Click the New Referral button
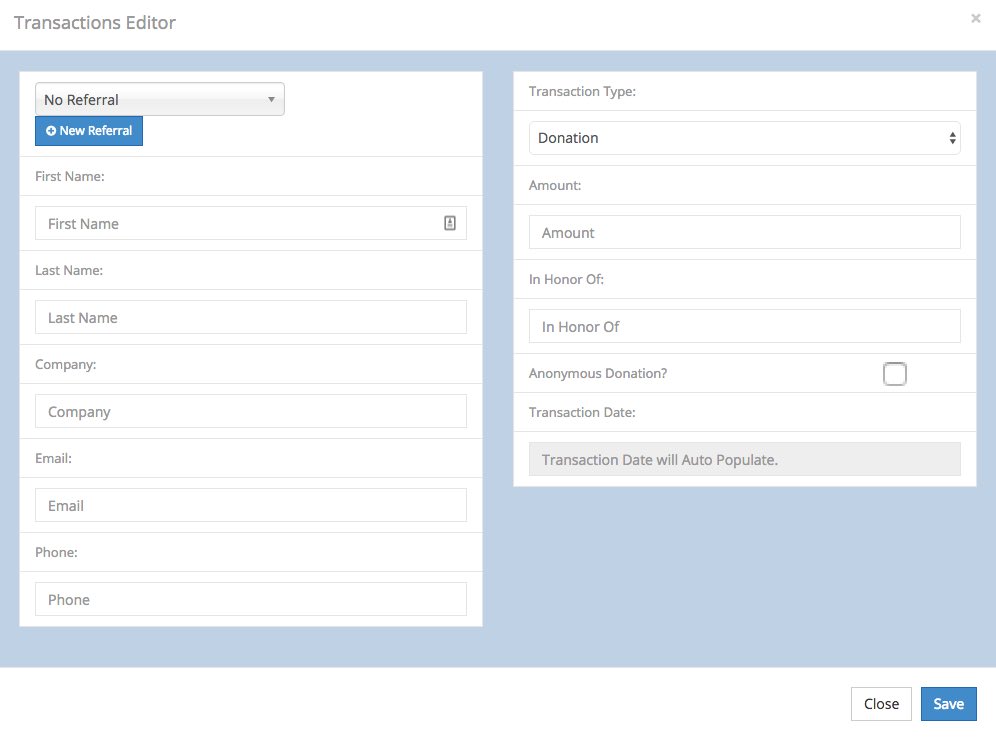This screenshot has width=996, height=739. (89, 131)
